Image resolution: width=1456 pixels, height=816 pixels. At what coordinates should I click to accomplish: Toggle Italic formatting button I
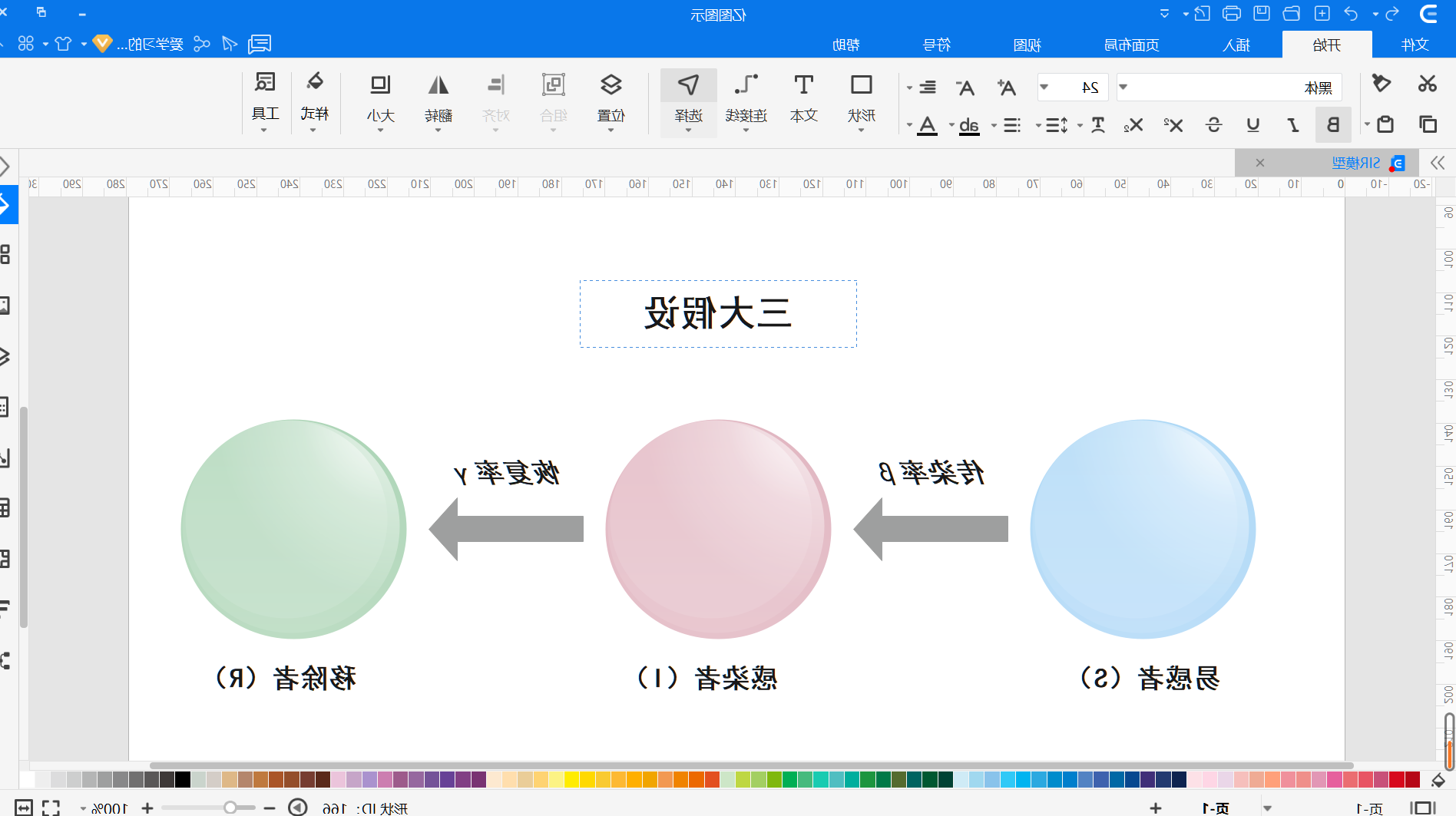[1293, 124]
